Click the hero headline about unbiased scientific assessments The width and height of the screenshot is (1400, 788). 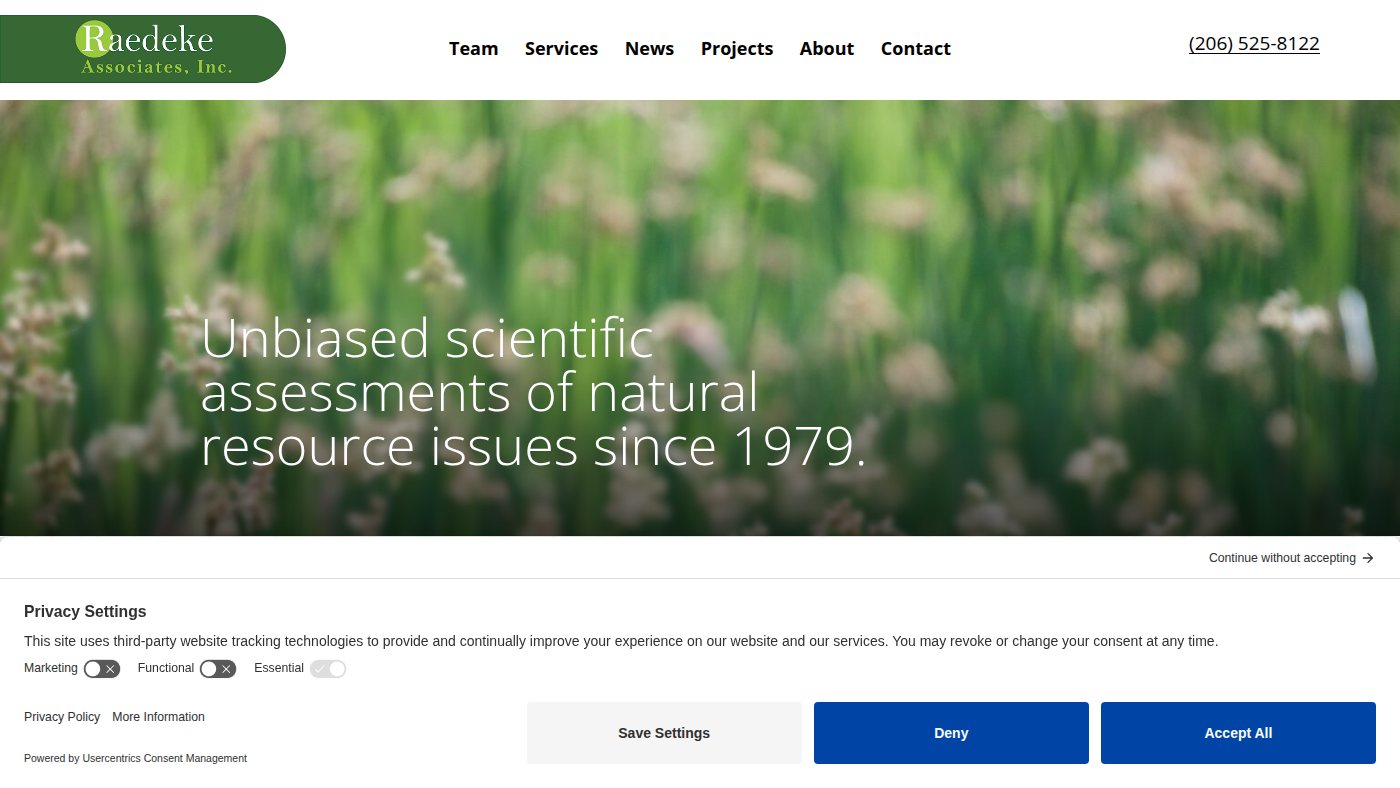click(x=533, y=392)
